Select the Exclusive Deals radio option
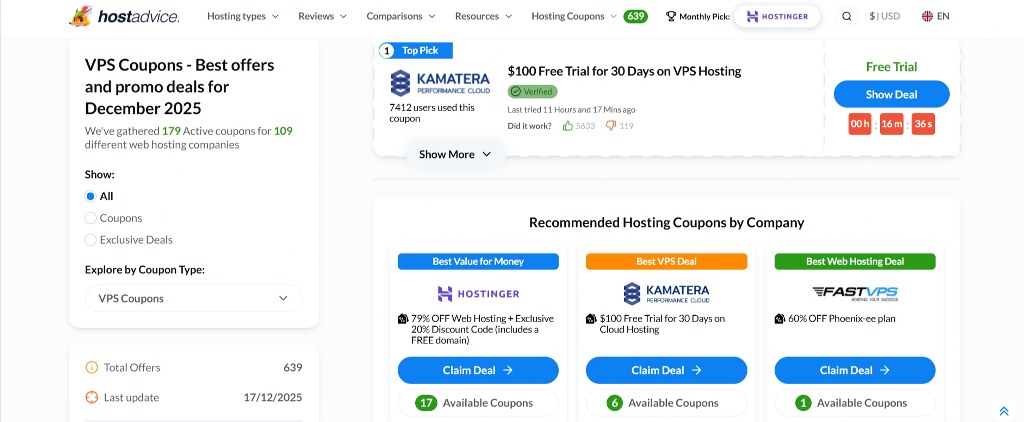The height and width of the screenshot is (422, 1024). point(90,240)
